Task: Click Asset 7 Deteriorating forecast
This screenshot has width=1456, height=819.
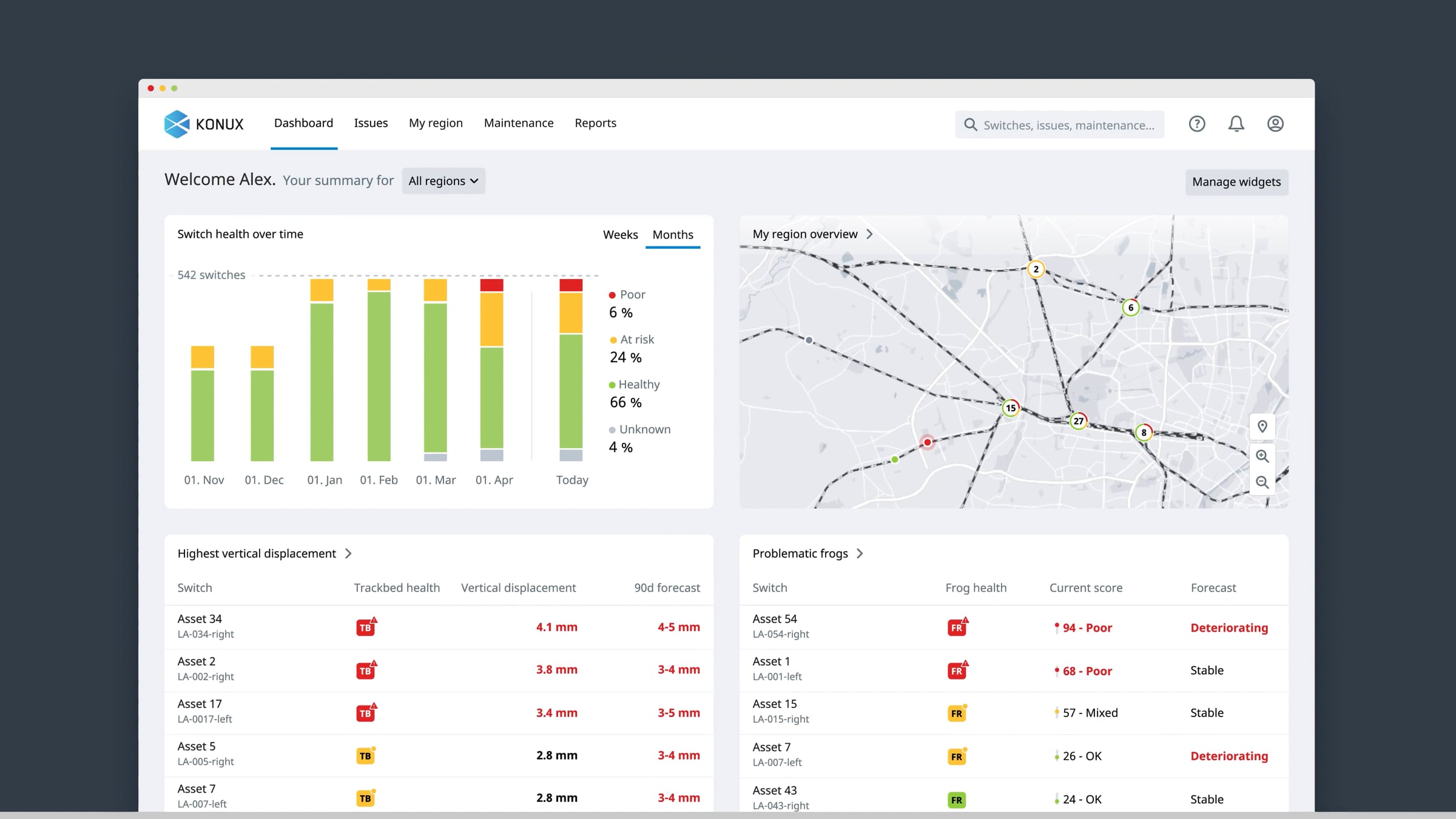Action: (x=1229, y=756)
